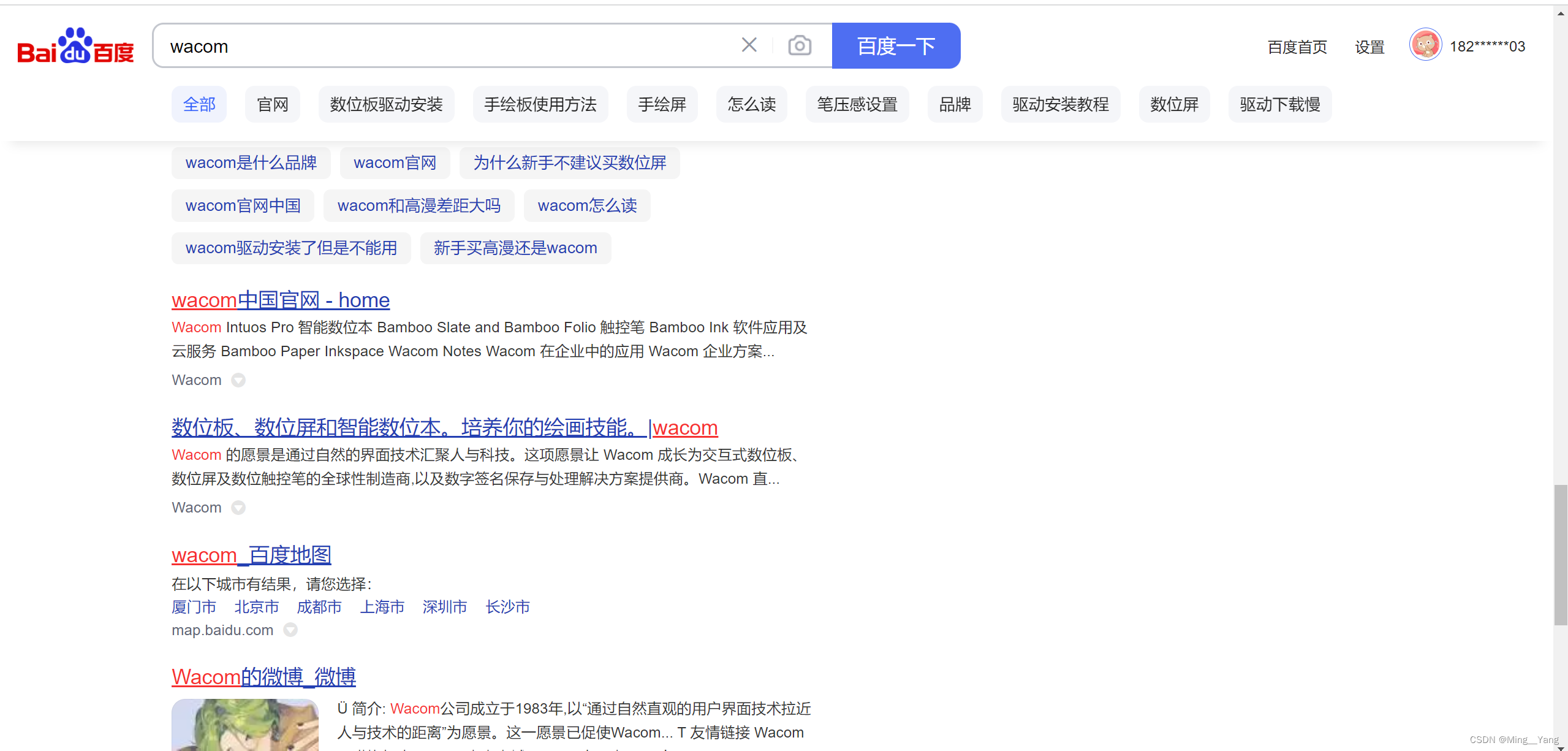
Task: Open Baidu image search via camera icon
Action: [799, 45]
